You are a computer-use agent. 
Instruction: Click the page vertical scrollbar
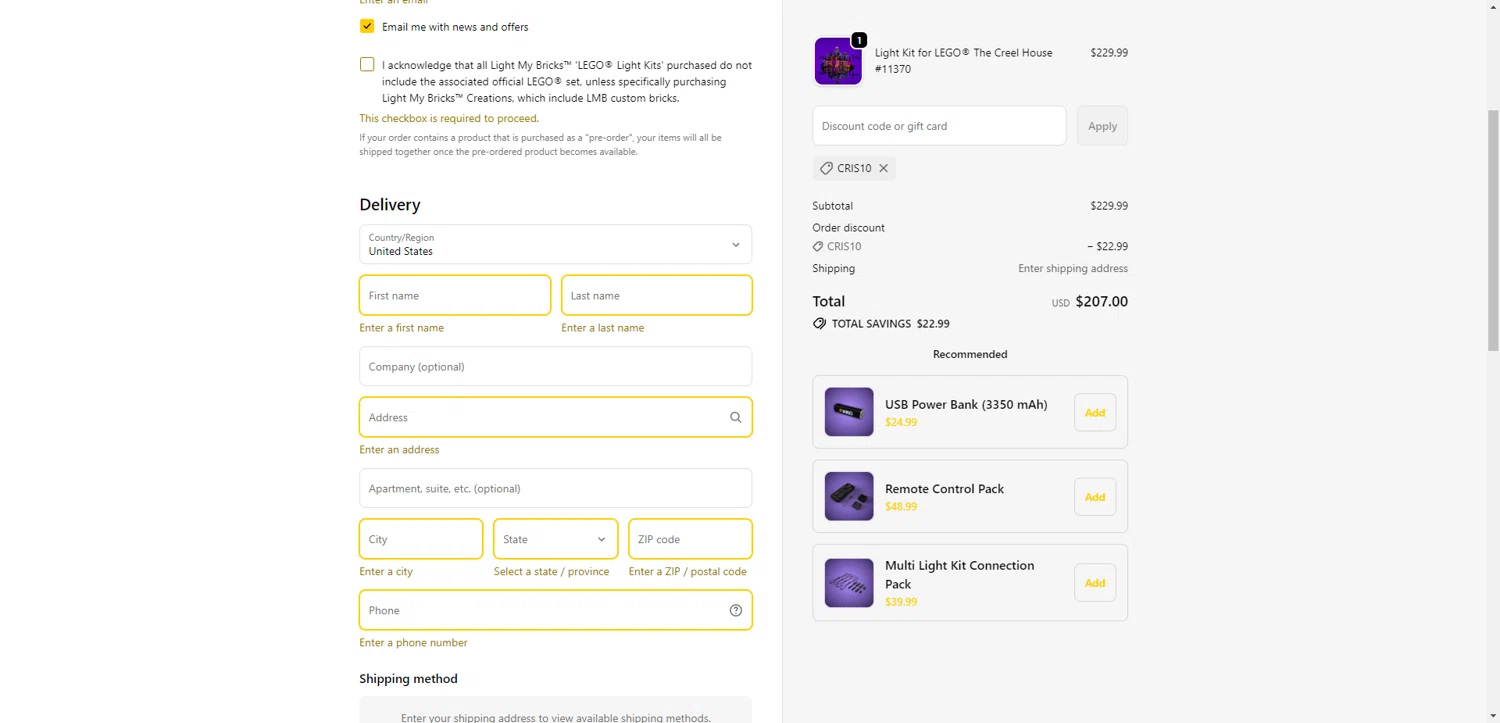1493,230
